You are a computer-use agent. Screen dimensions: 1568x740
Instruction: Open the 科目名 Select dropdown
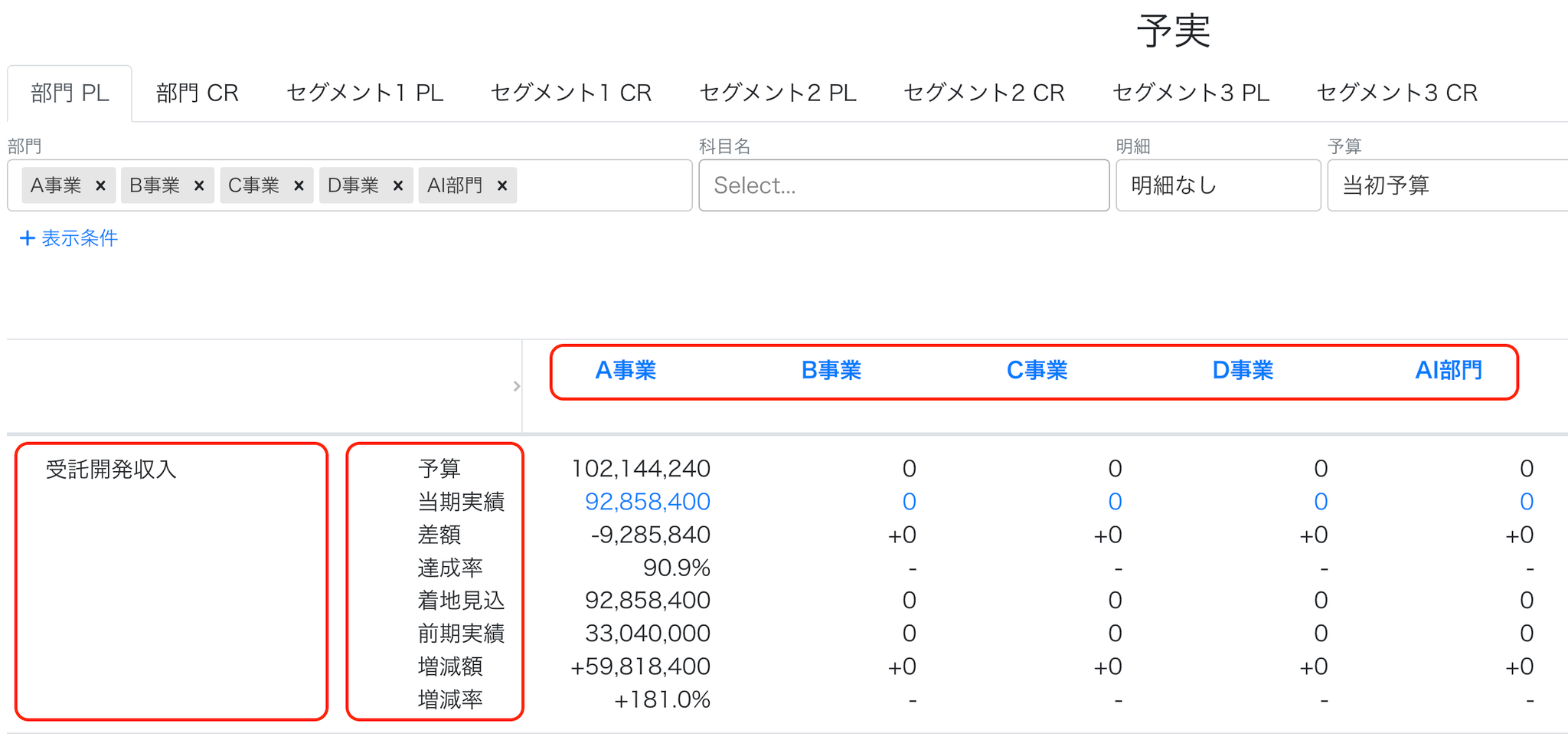coord(903,185)
